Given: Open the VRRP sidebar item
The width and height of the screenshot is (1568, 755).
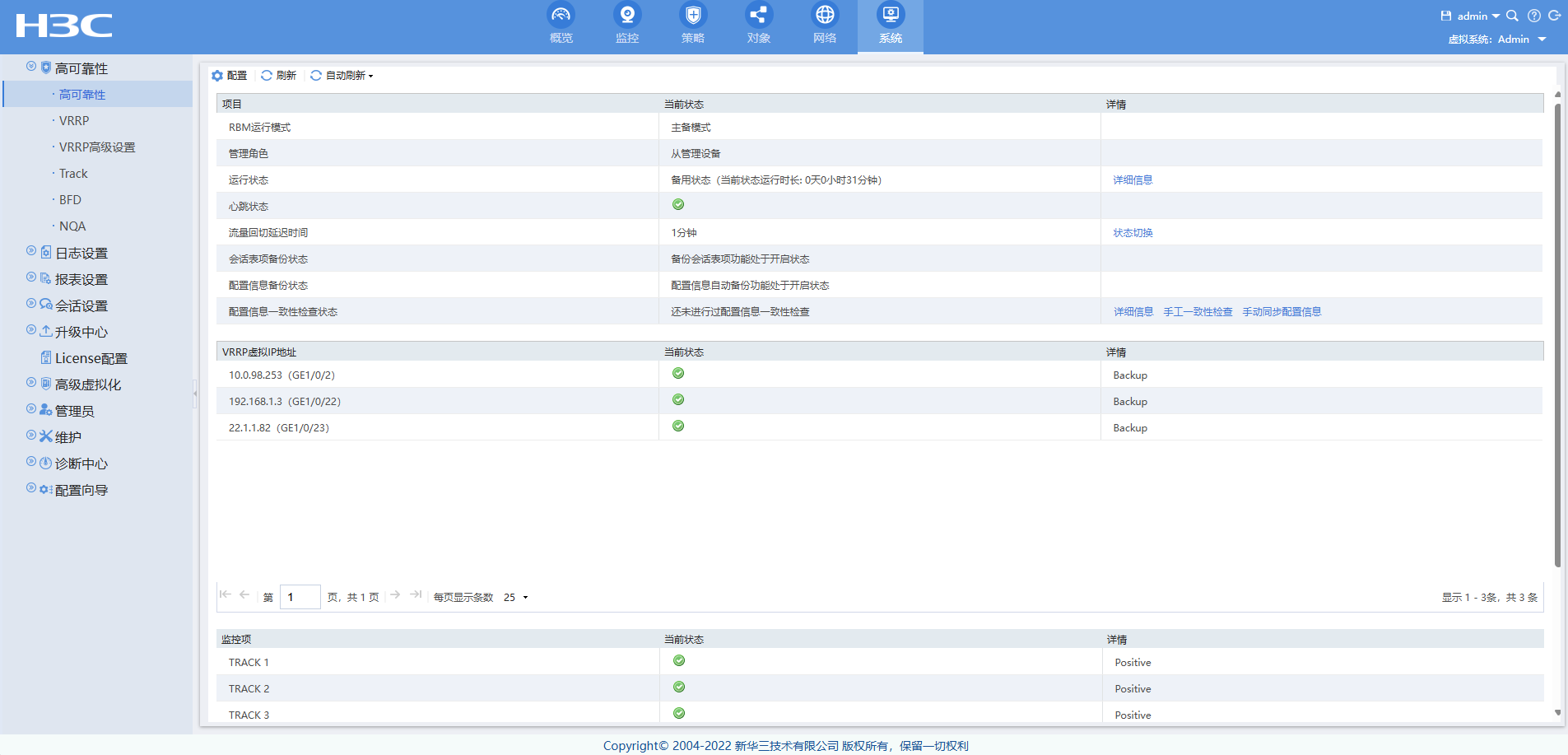Looking at the screenshot, I should pos(74,121).
